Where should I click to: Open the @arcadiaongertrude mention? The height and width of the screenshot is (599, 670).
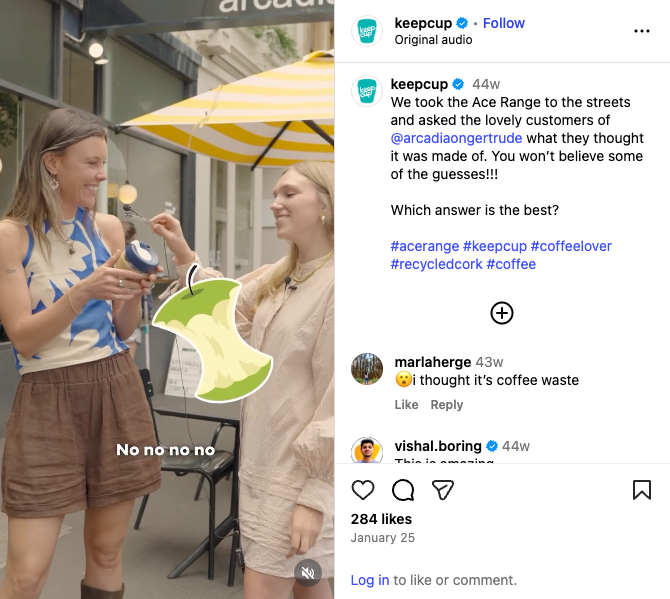[456, 138]
